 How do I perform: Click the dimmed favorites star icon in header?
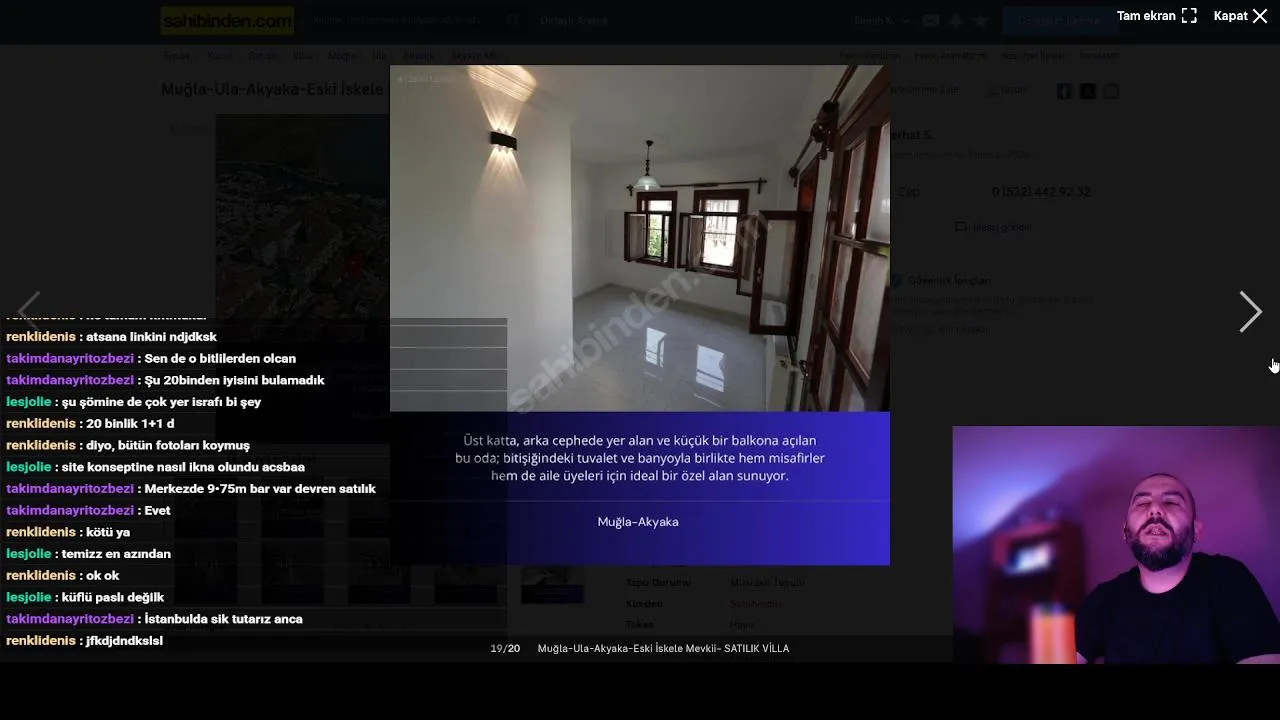coord(981,20)
